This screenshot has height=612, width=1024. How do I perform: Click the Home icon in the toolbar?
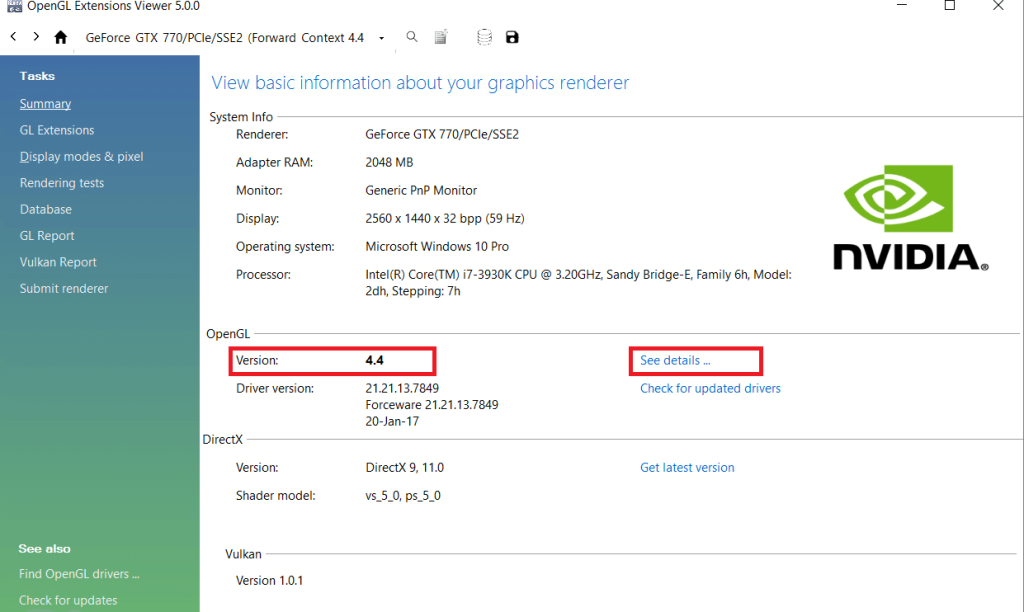click(60, 37)
